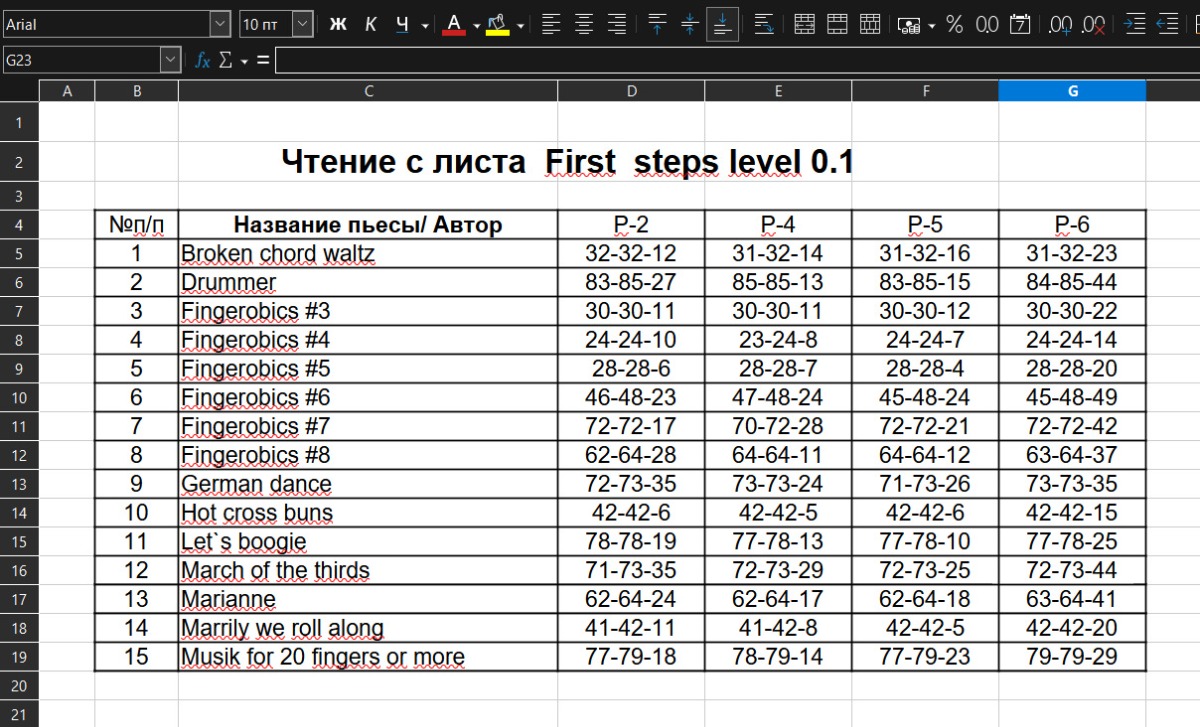Screen dimensions: 1200x727
Task: Expand the Name Box dropdown arrow
Action: click(x=170, y=60)
